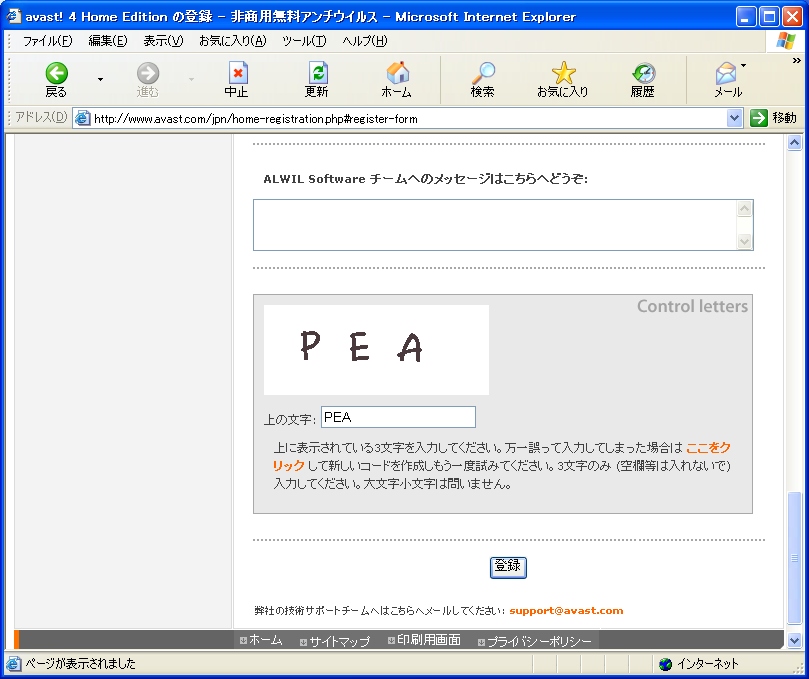Click the Mail (メール) toolbar icon

pos(726,80)
